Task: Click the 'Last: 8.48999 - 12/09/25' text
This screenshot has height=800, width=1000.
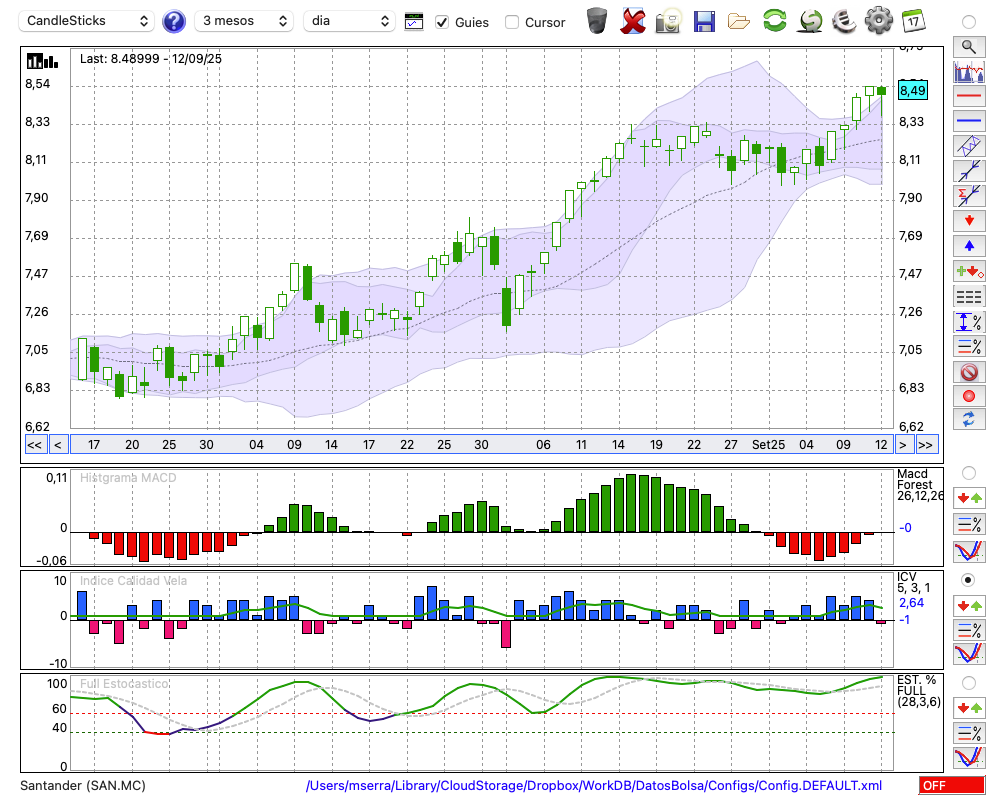Action: tap(151, 59)
